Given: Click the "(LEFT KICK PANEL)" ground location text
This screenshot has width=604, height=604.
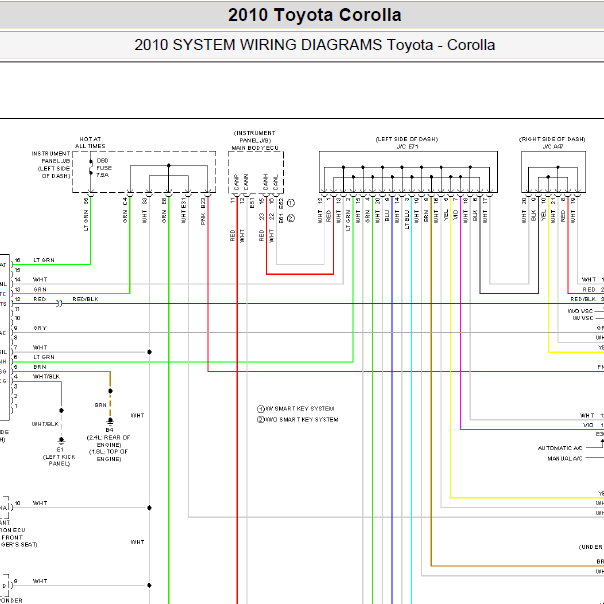Looking at the screenshot, I should coord(59,460).
